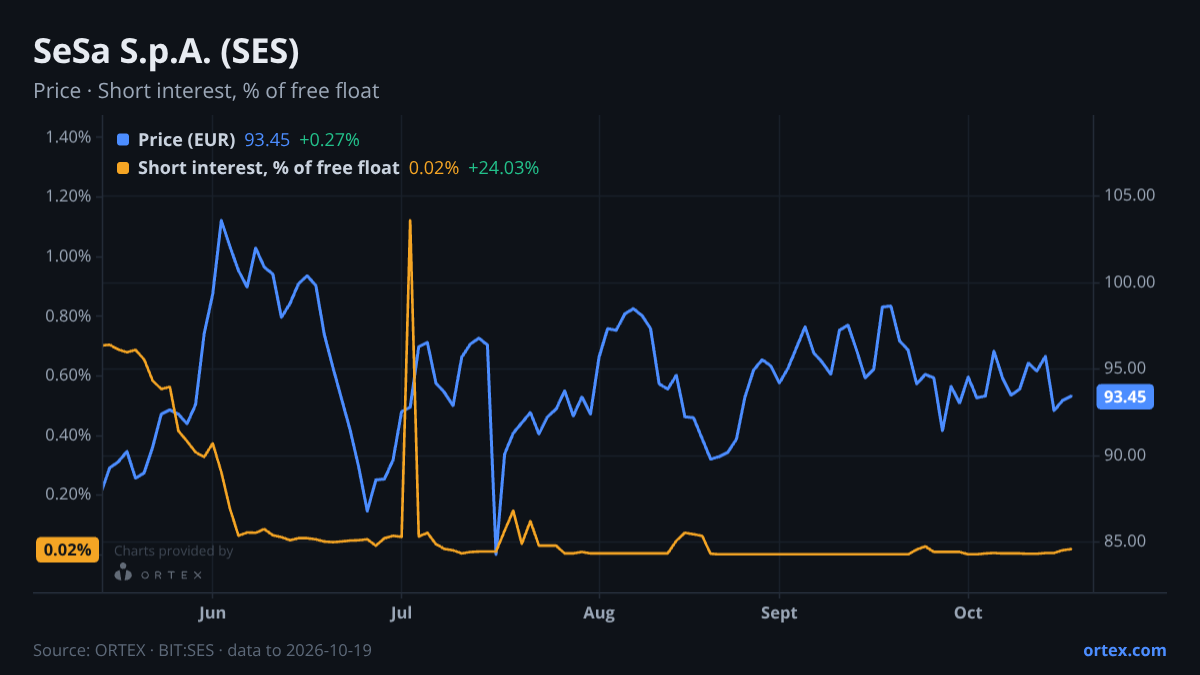Click the '0.20%' left axis label
The height and width of the screenshot is (675, 1200).
68,494
